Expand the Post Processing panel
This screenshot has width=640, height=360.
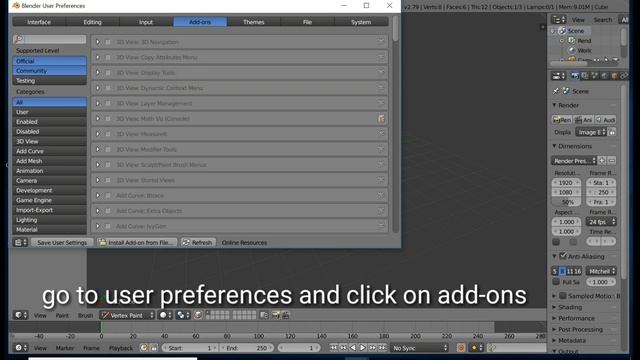click(x=554, y=329)
